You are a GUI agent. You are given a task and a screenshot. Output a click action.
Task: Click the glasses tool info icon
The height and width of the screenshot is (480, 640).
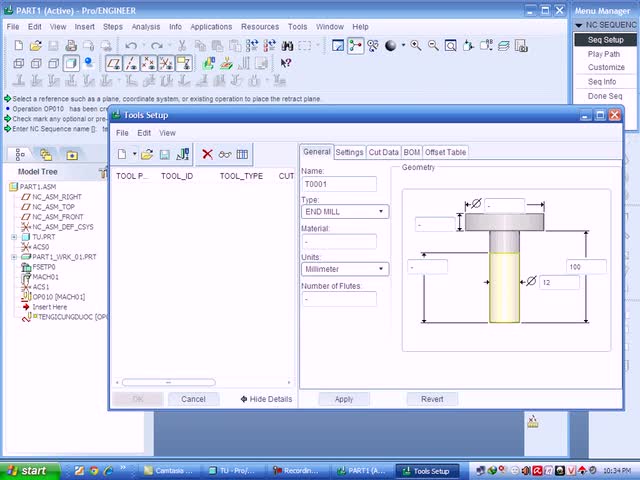point(225,154)
